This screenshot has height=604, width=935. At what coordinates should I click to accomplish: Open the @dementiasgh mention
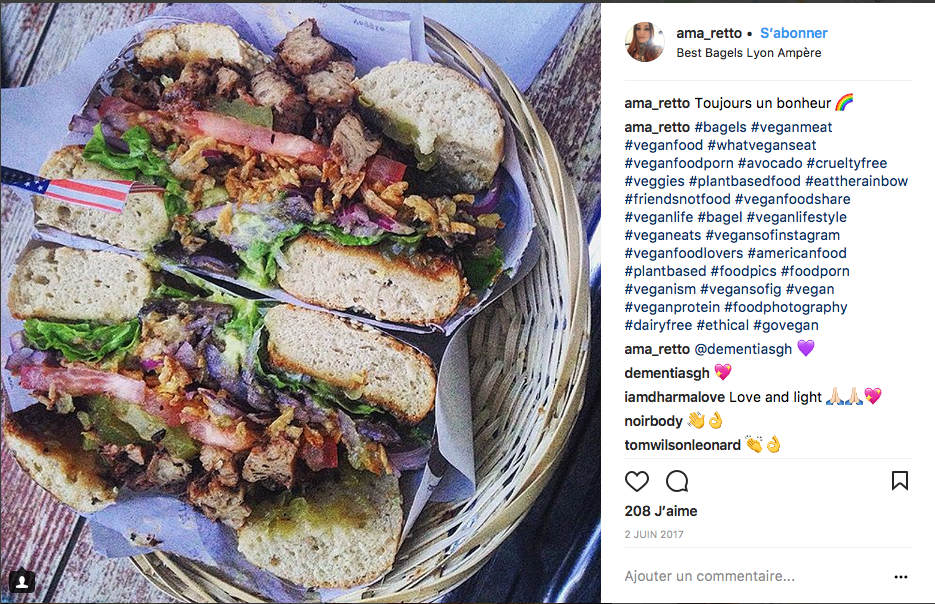pos(742,349)
